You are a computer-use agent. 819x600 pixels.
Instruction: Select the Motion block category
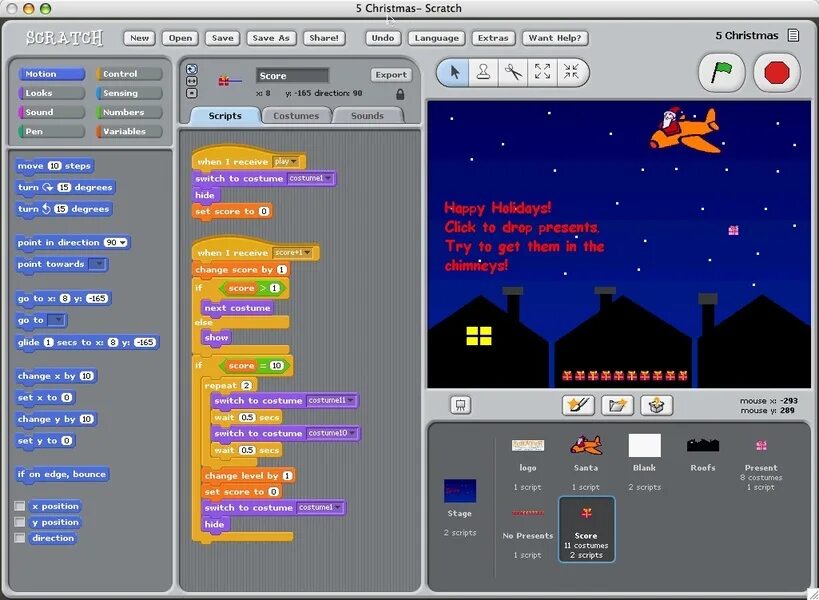[51, 74]
